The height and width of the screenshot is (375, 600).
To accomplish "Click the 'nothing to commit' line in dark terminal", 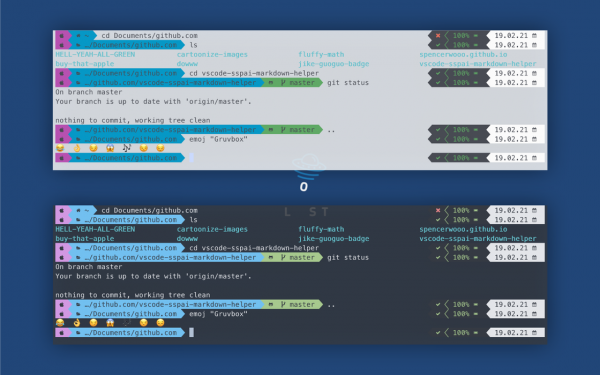I will [x=133, y=295].
